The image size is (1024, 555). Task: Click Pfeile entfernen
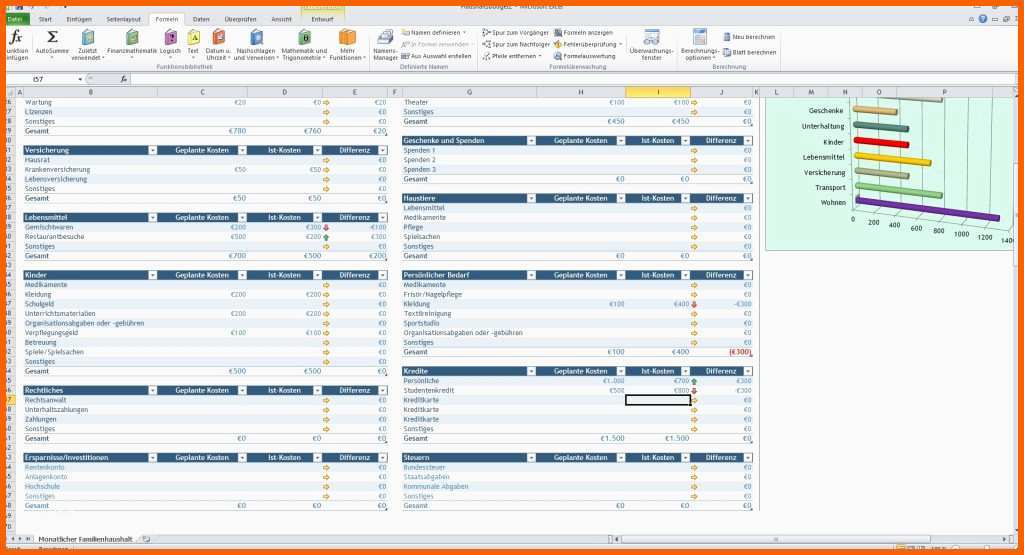[512, 56]
